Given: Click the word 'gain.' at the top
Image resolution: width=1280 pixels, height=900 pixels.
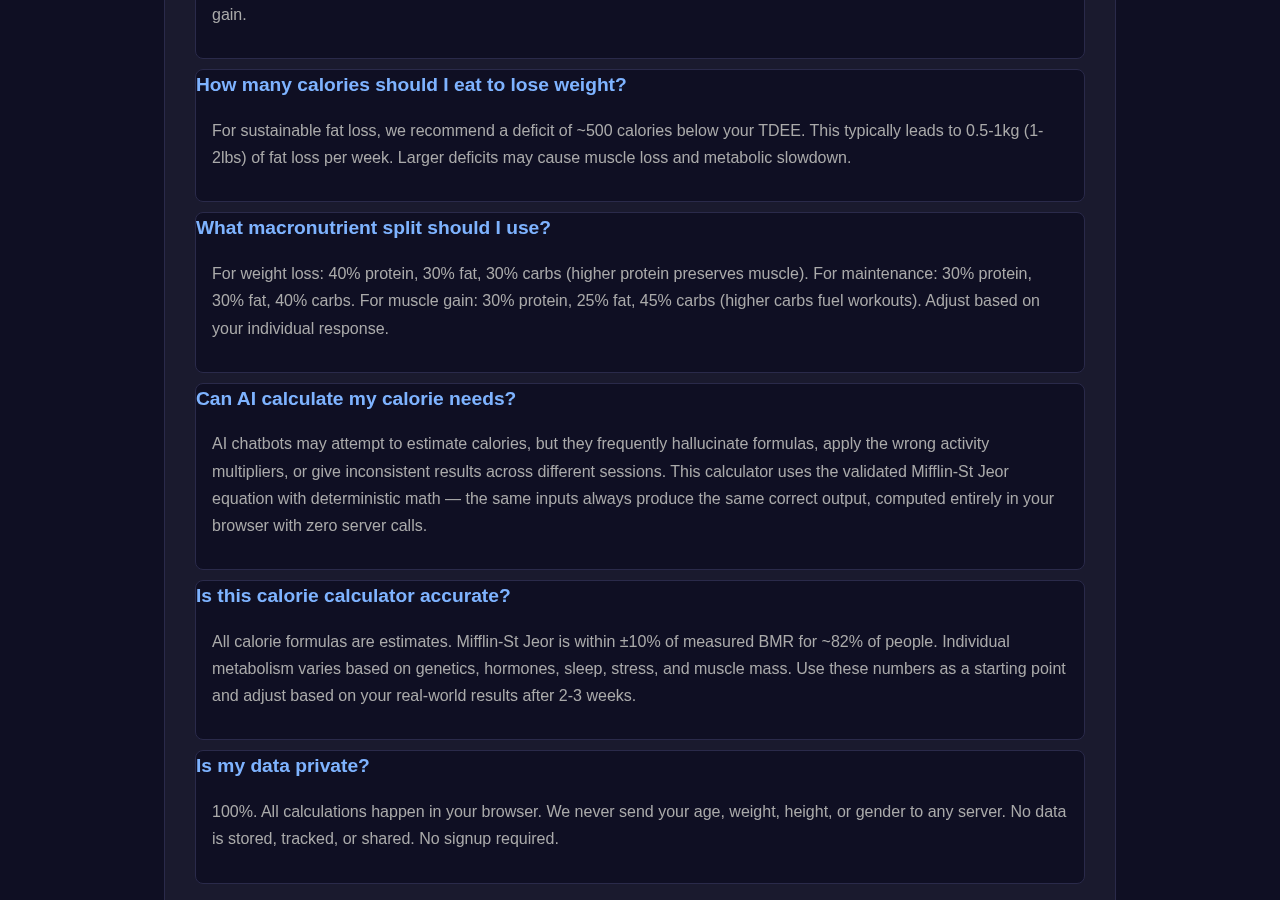Looking at the screenshot, I should coord(229,15).
